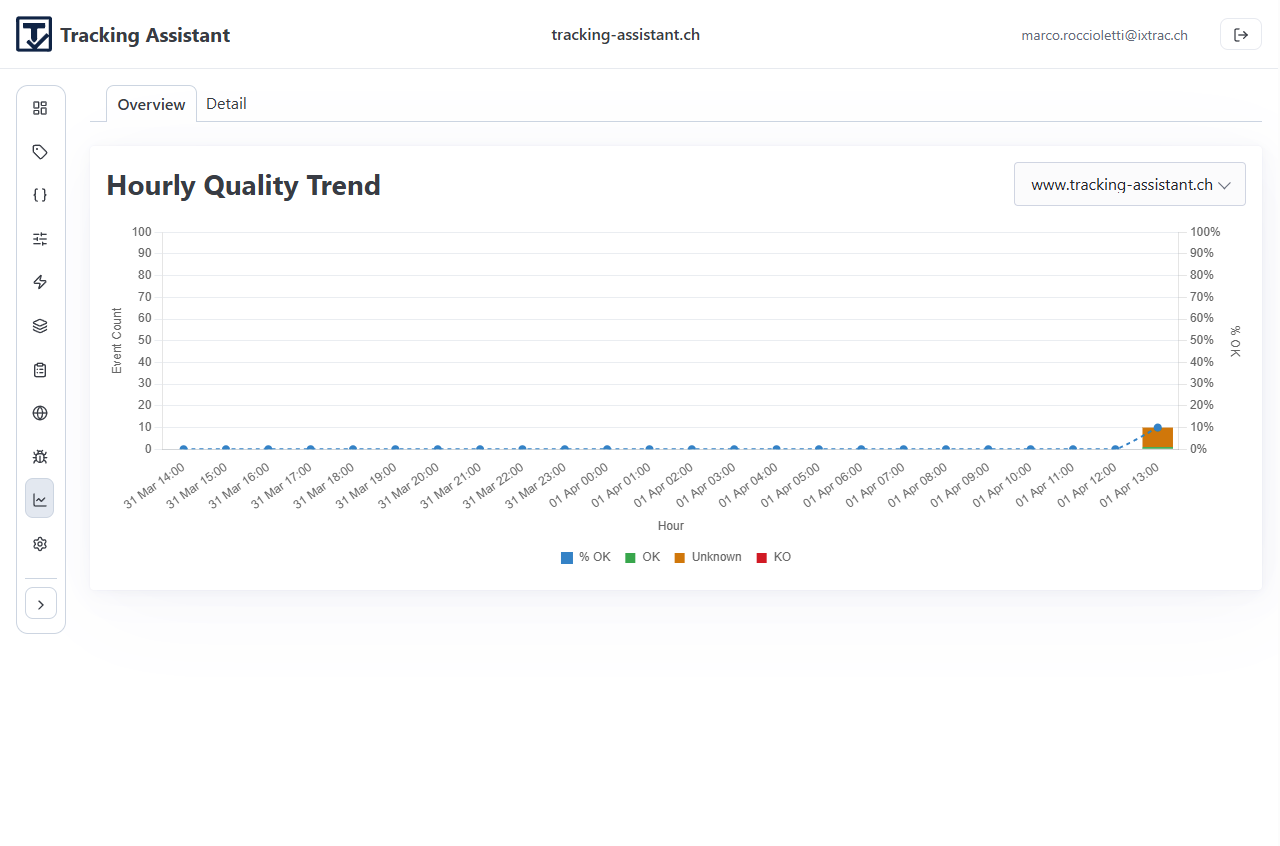Click the lightning bolt icon
Image resolution: width=1280 pixels, height=846 pixels.
(40, 282)
